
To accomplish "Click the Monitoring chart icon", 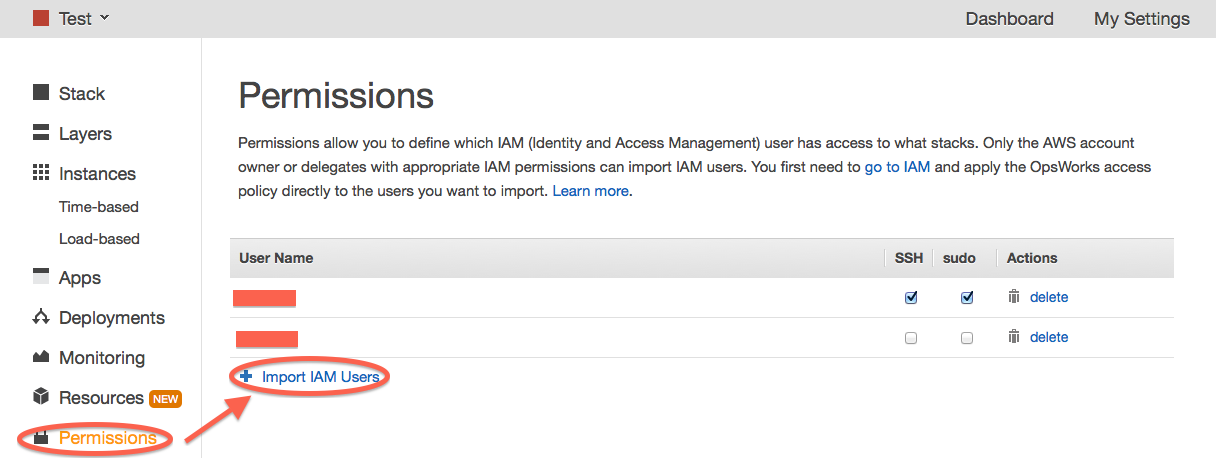I will [41, 357].
